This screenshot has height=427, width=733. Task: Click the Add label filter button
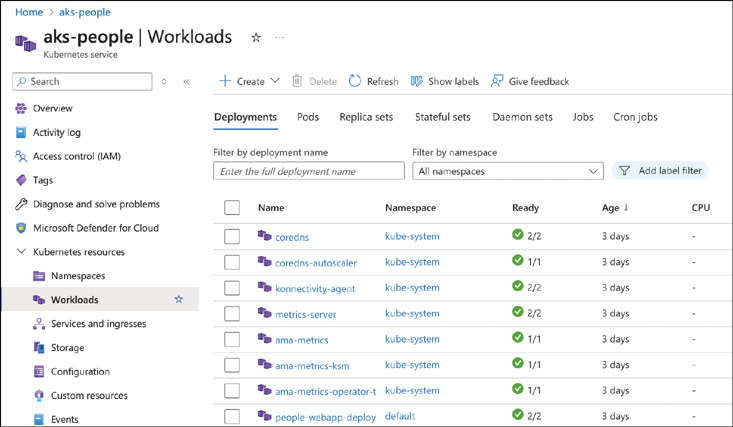pyautogui.click(x=660, y=171)
